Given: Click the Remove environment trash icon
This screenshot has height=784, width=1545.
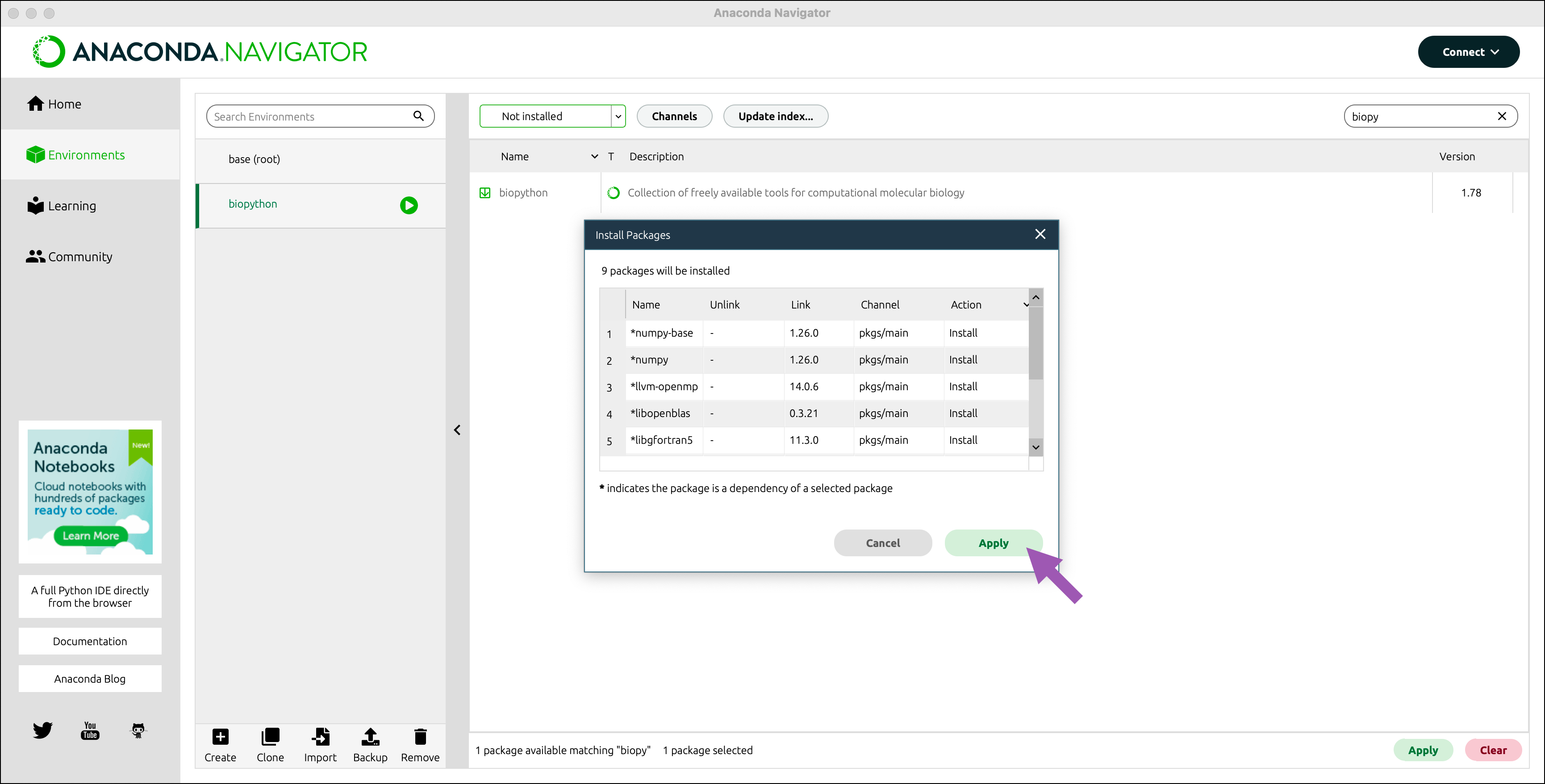Looking at the screenshot, I should 420,737.
